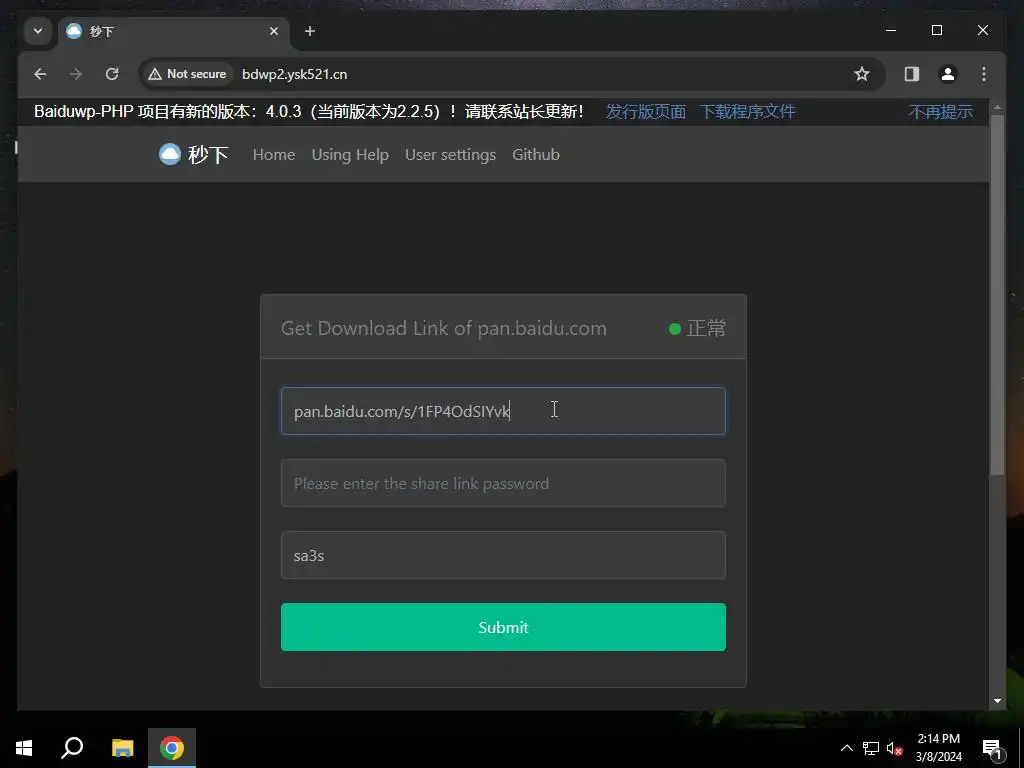The image size is (1024, 768).
Task: Open the Windows Start menu
Action: pos(24,748)
